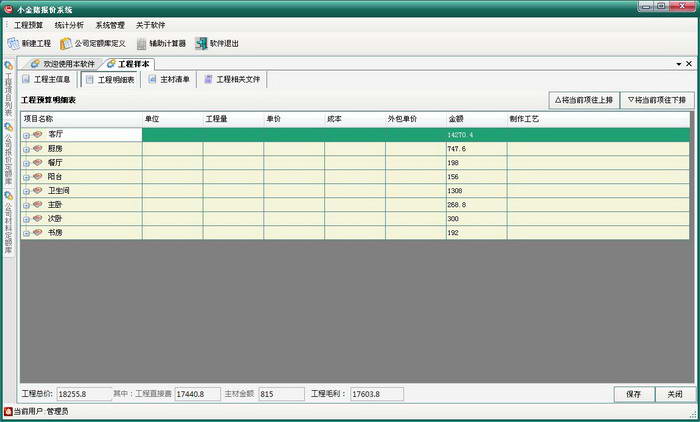Click the user icon in the status bar
Image resolution: width=700 pixels, height=422 pixels.
[x=8, y=411]
